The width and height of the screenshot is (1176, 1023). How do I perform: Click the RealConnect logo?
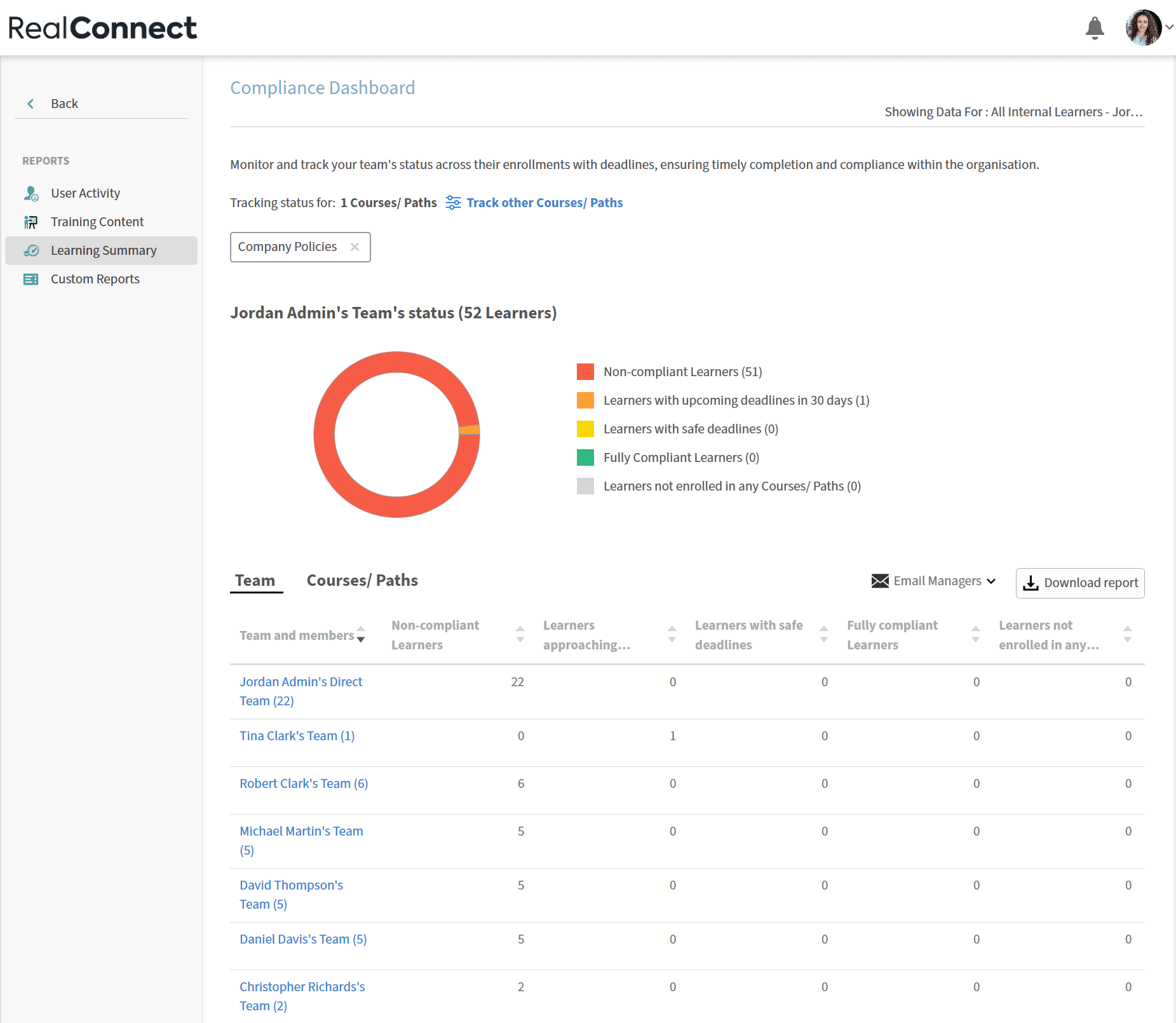102,28
